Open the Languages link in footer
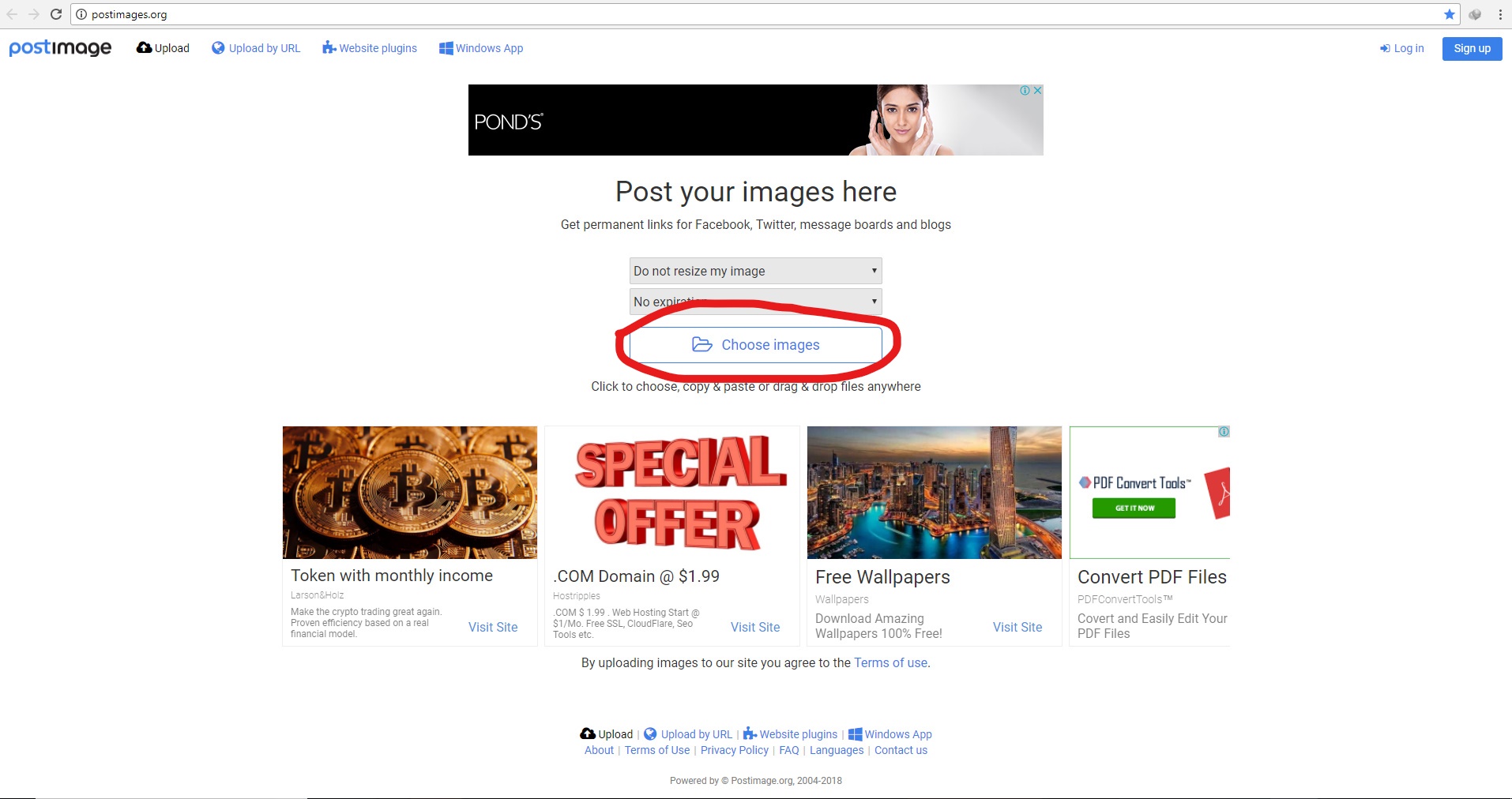Viewport: 1512px width, 799px height. (837, 750)
